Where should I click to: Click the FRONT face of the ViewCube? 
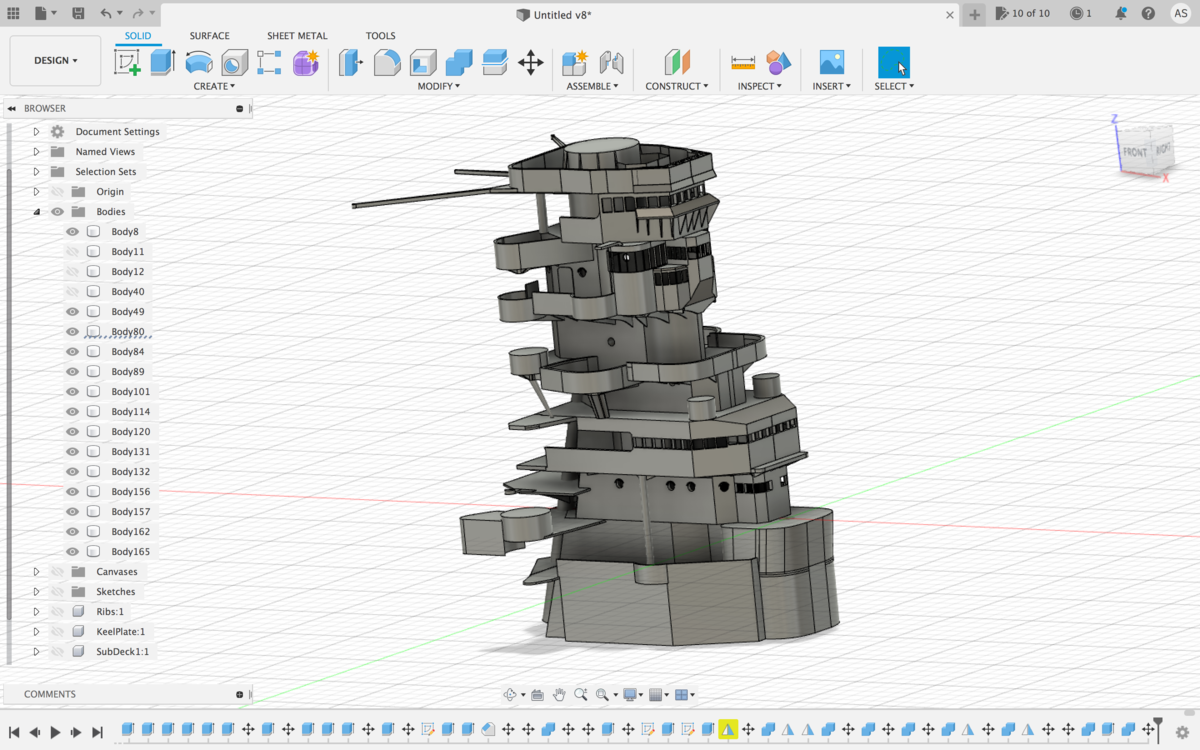pyautogui.click(x=1134, y=152)
